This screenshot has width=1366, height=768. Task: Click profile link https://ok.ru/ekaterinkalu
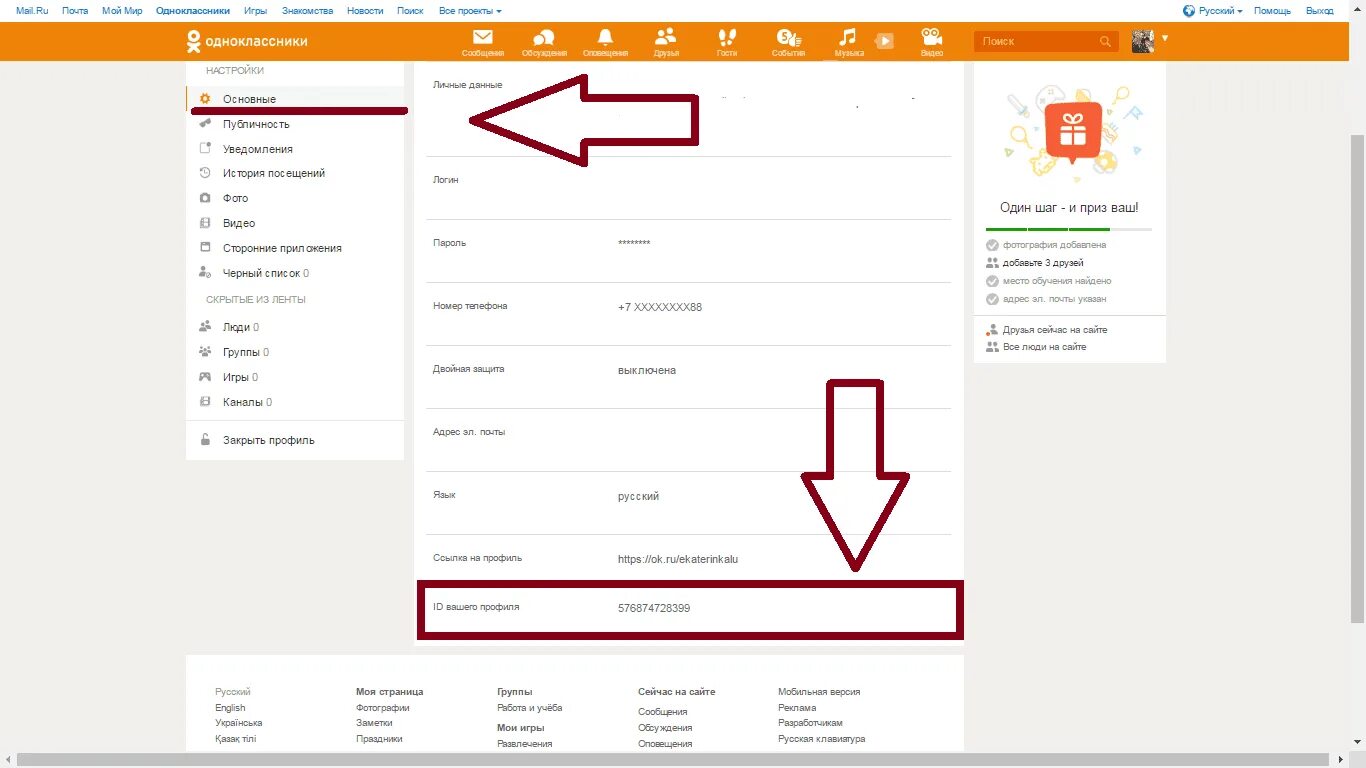[678, 559]
